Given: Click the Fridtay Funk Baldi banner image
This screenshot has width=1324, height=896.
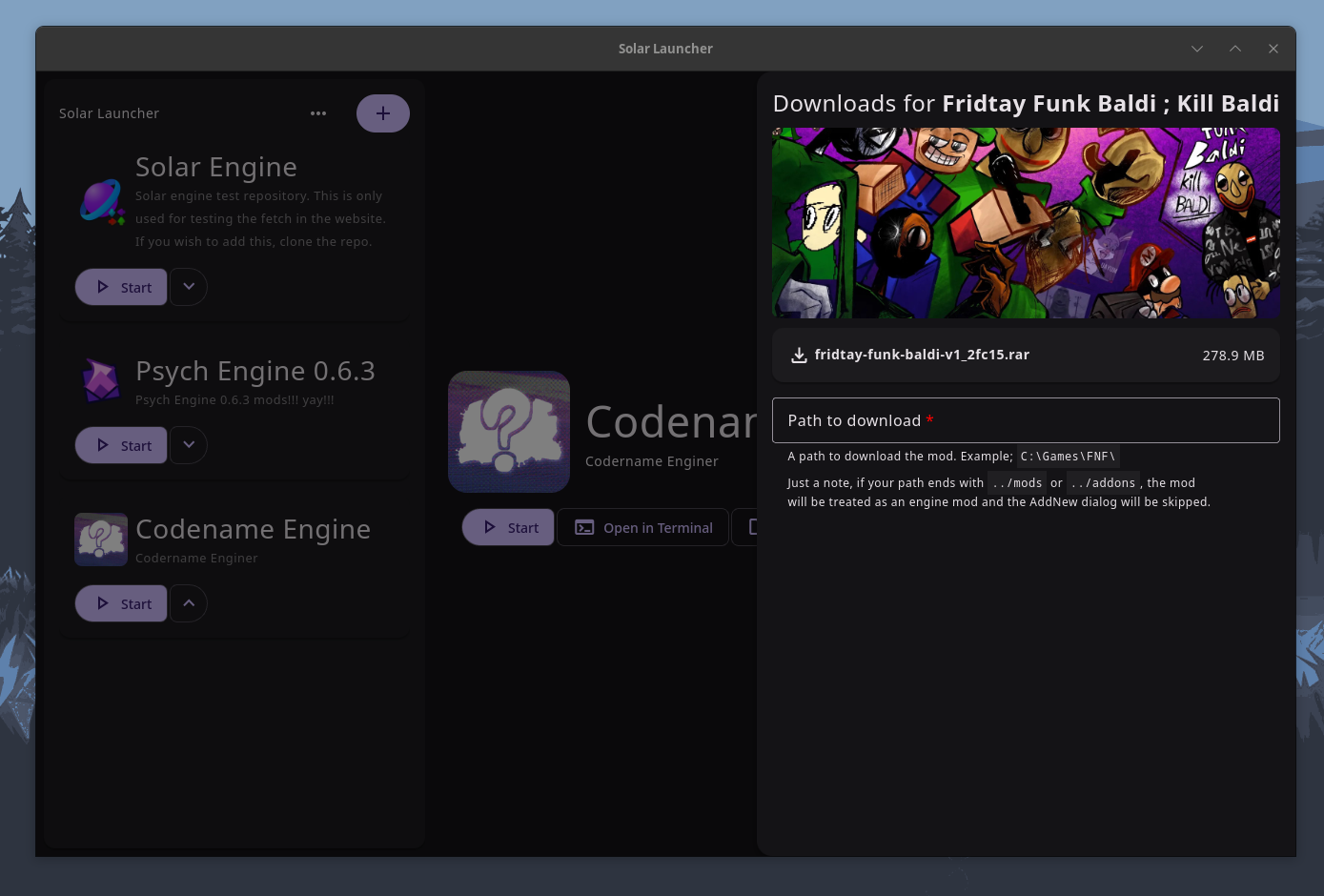Looking at the screenshot, I should tap(1026, 223).
